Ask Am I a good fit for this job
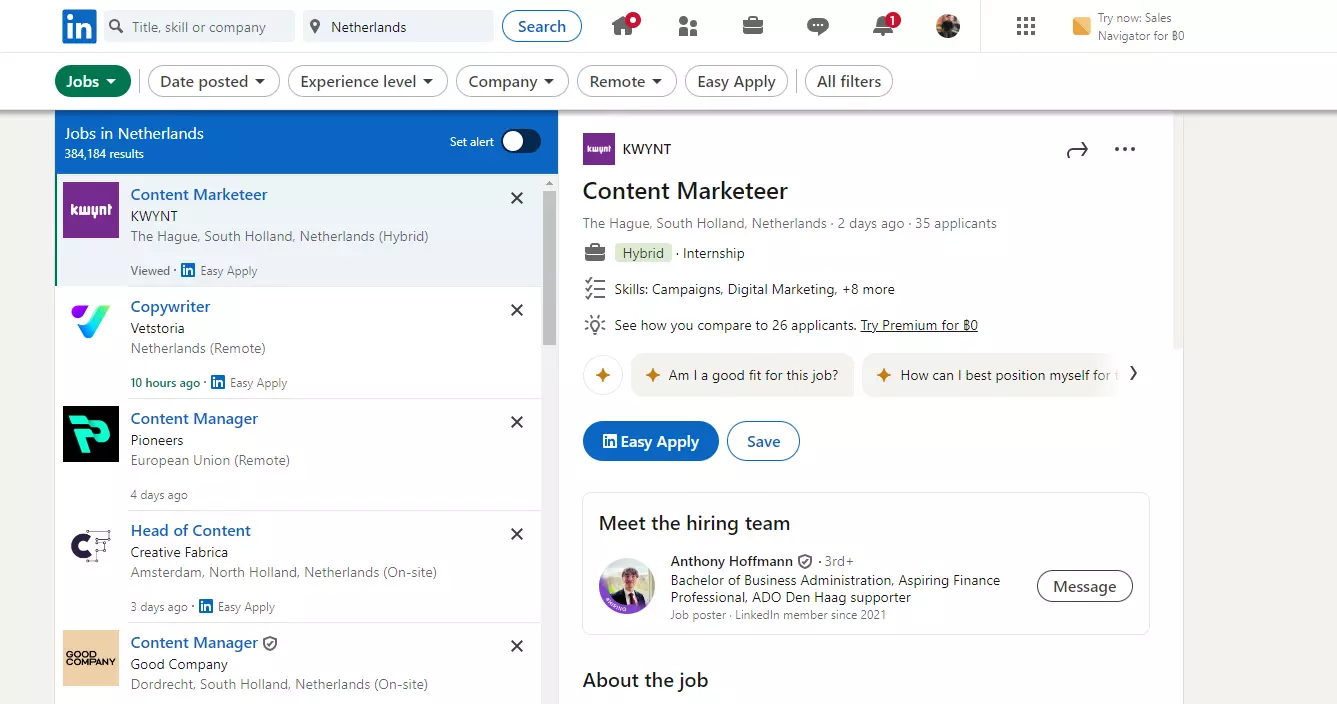The width and height of the screenshot is (1337, 704). [742, 375]
